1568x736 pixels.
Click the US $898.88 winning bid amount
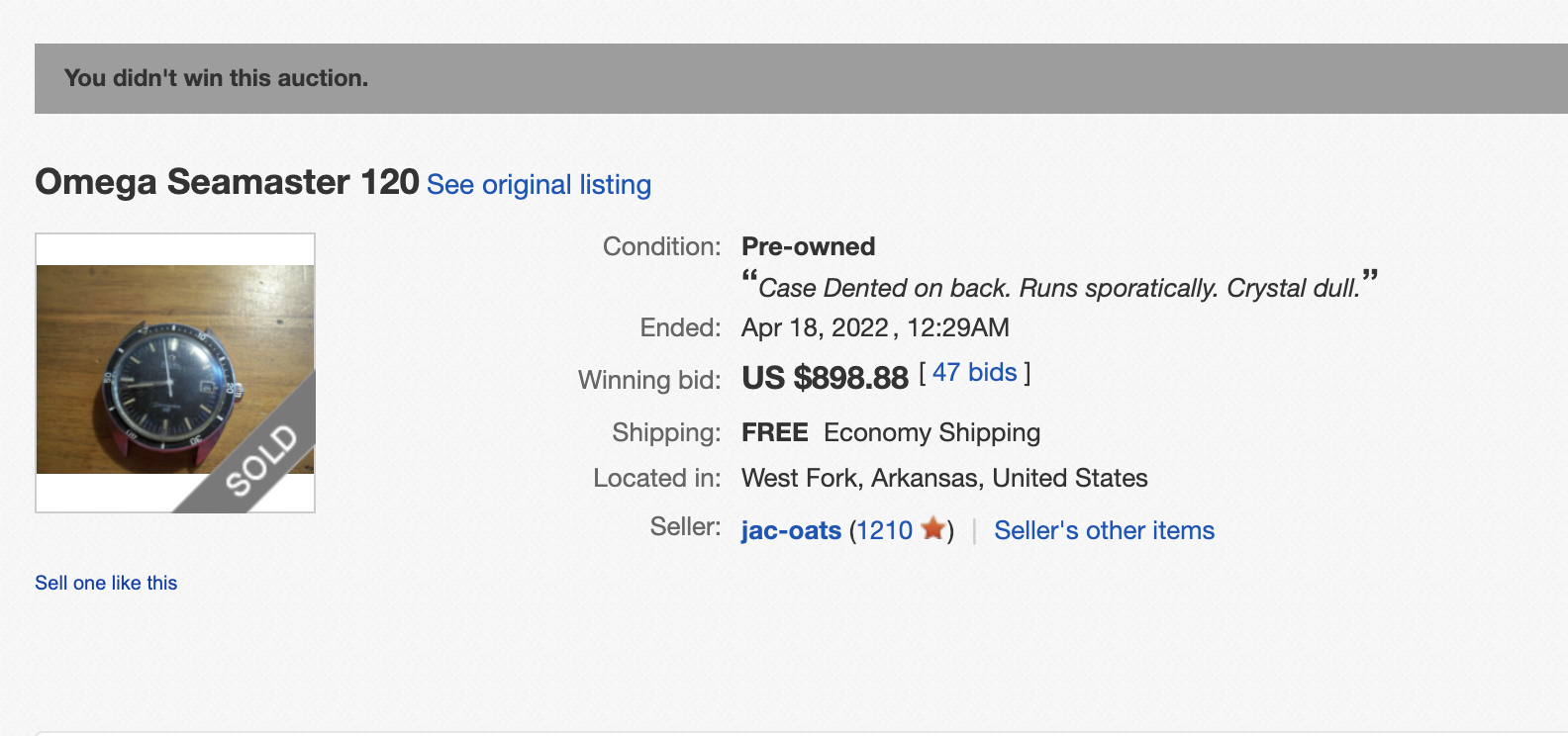[x=825, y=378]
